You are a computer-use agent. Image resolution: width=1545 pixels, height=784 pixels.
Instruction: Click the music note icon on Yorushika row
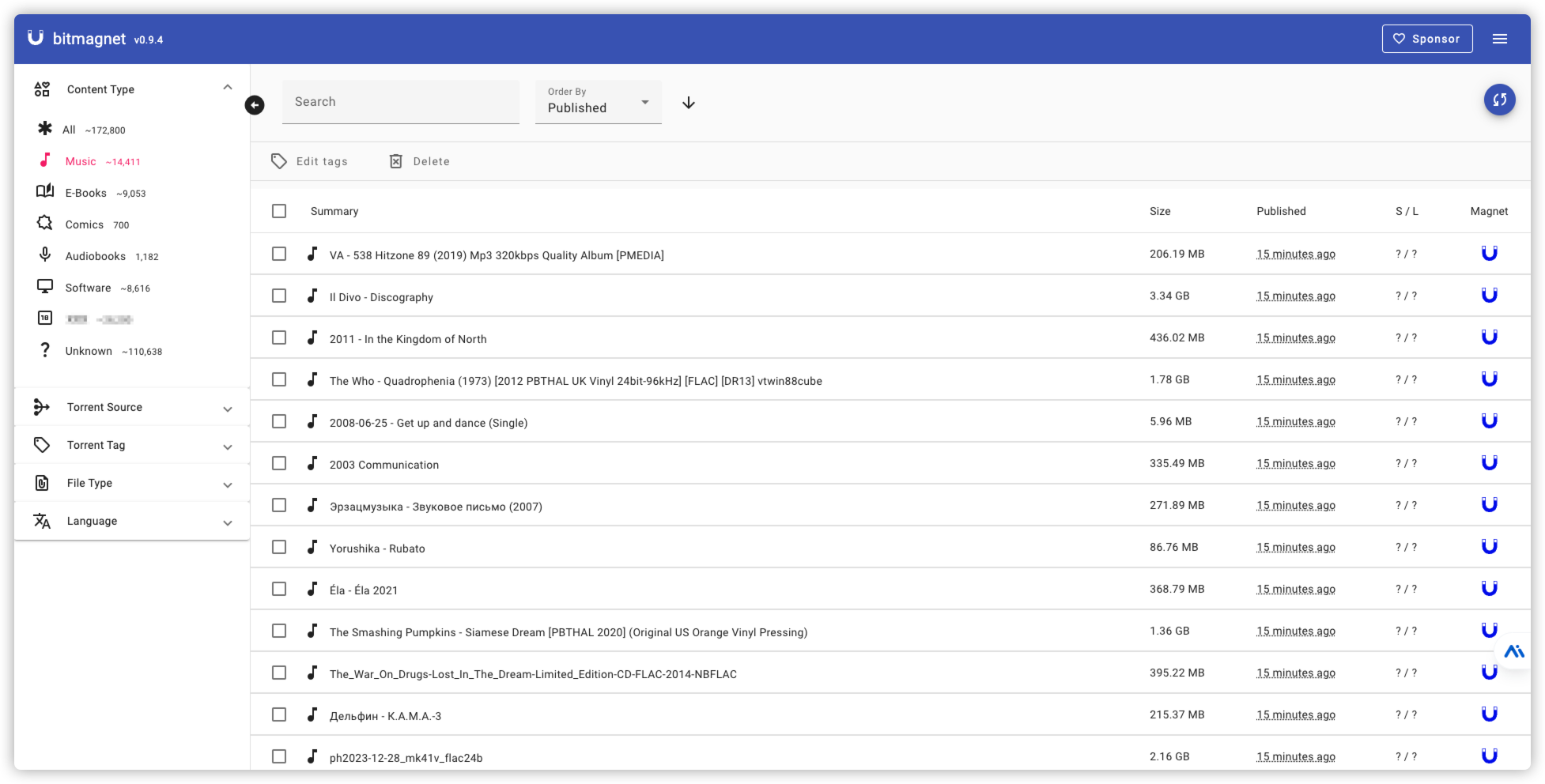pyautogui.click(x=312, y=547)
